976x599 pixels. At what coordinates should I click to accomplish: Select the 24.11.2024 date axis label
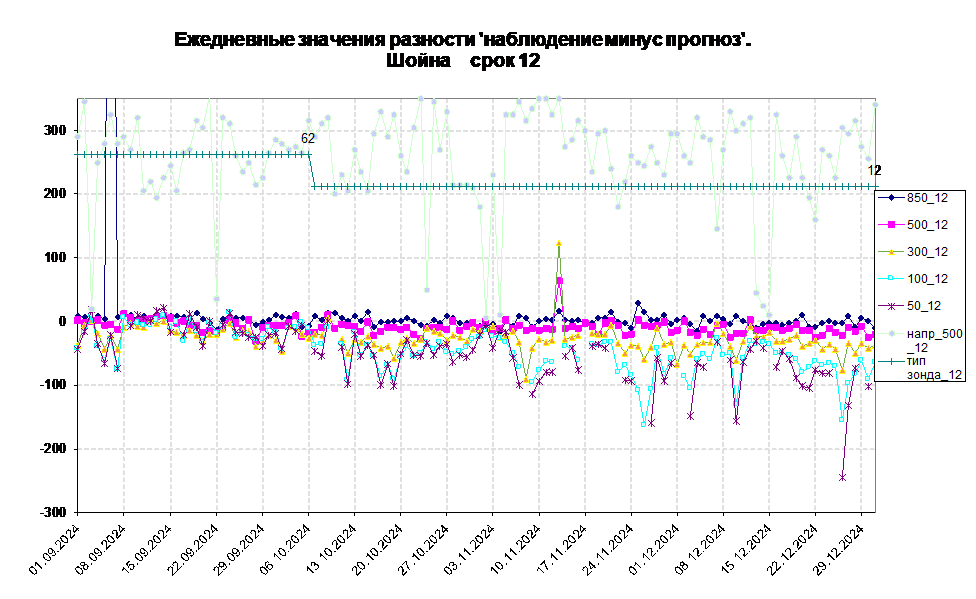[608, 550]
